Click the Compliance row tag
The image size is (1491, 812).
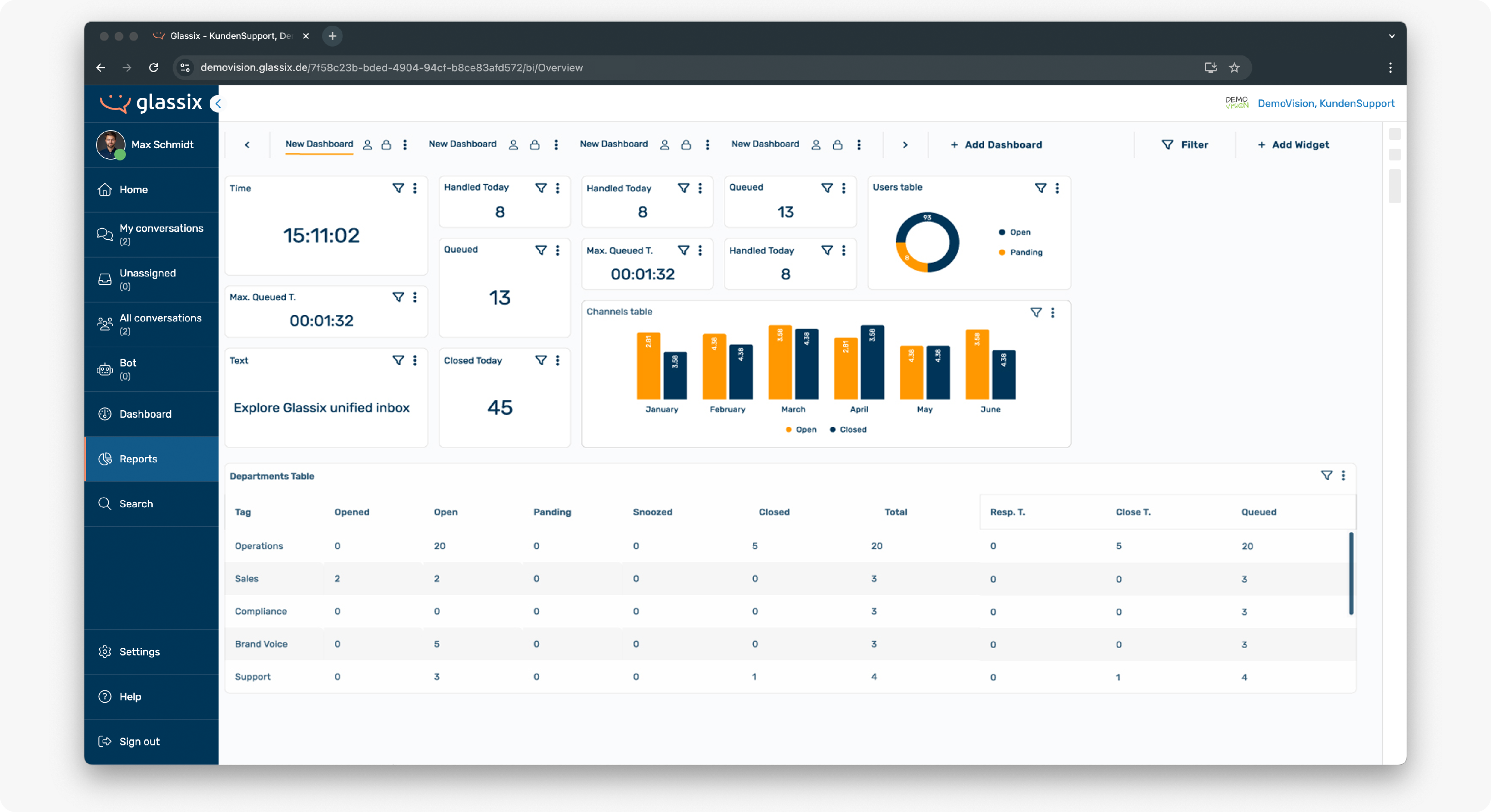[x=261, y=611]
